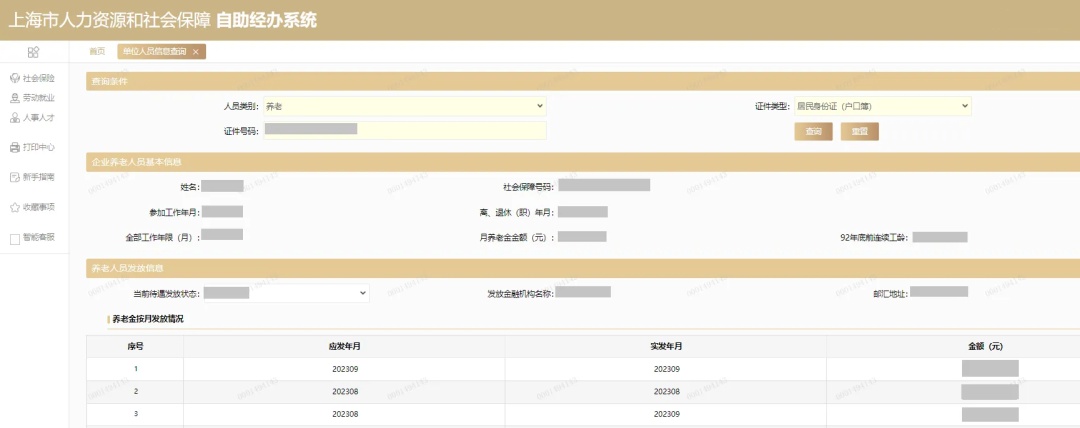Click the 企业养老人员基本信息 section header

583,162
